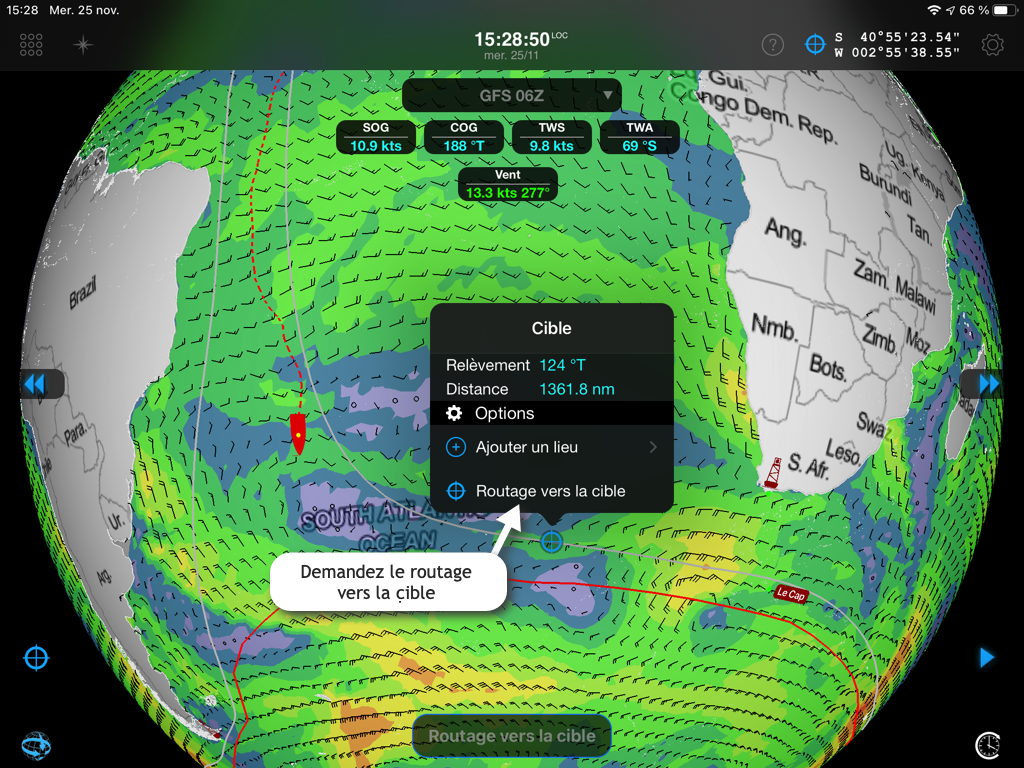The height and width of the screenshot is (768, 1024).
Task: Open the GFS 06Z model dropdown
Action: [x=511, y=96]
